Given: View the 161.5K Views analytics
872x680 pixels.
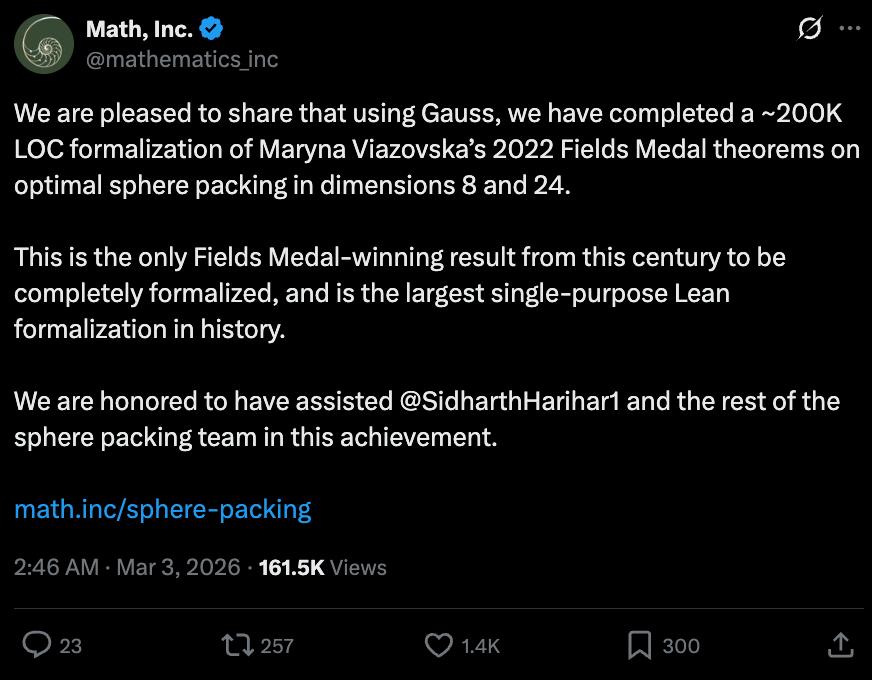Looking at the screenshot, I should tap(322, 567).
